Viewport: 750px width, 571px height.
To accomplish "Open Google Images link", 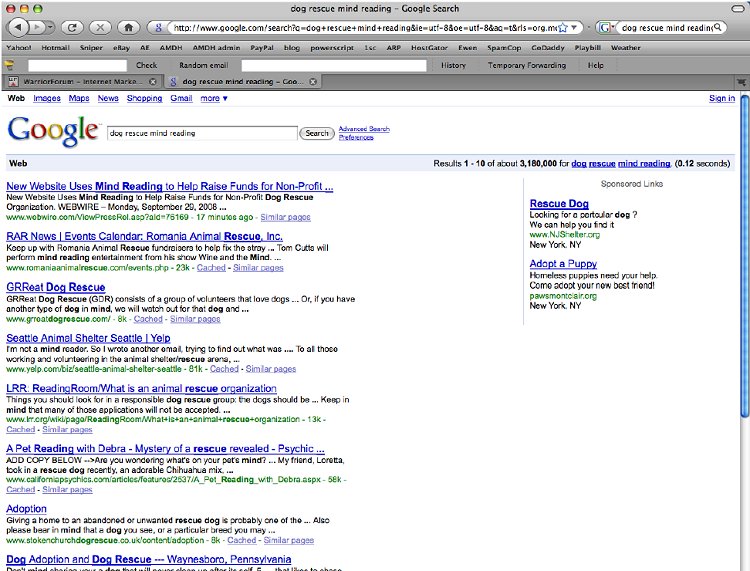I will click(x=47, y=98).
